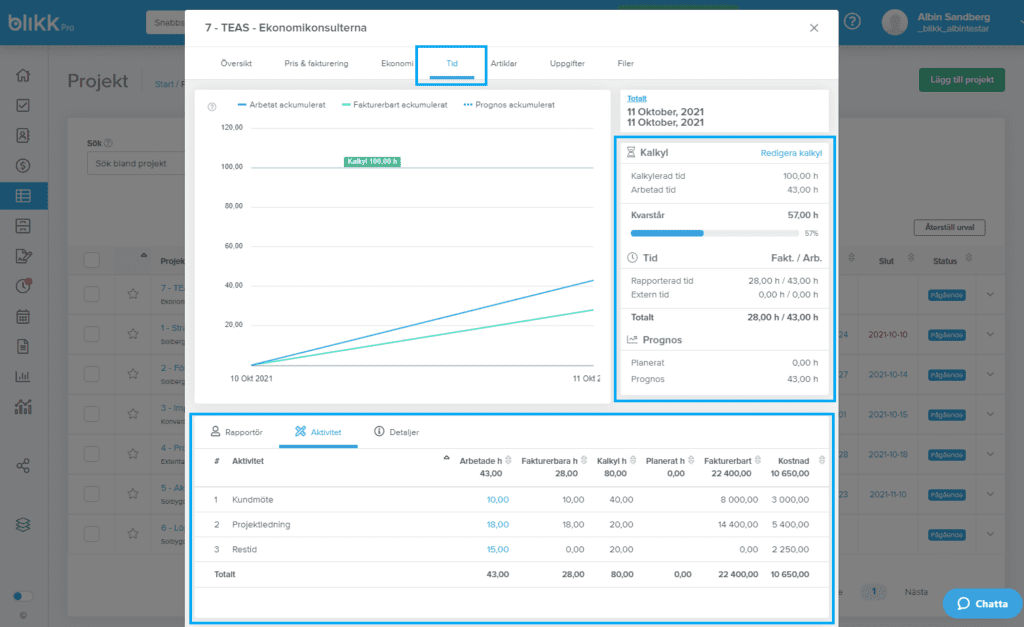
Task: Open the home icon in the sidebar
Action: (23, 75)
